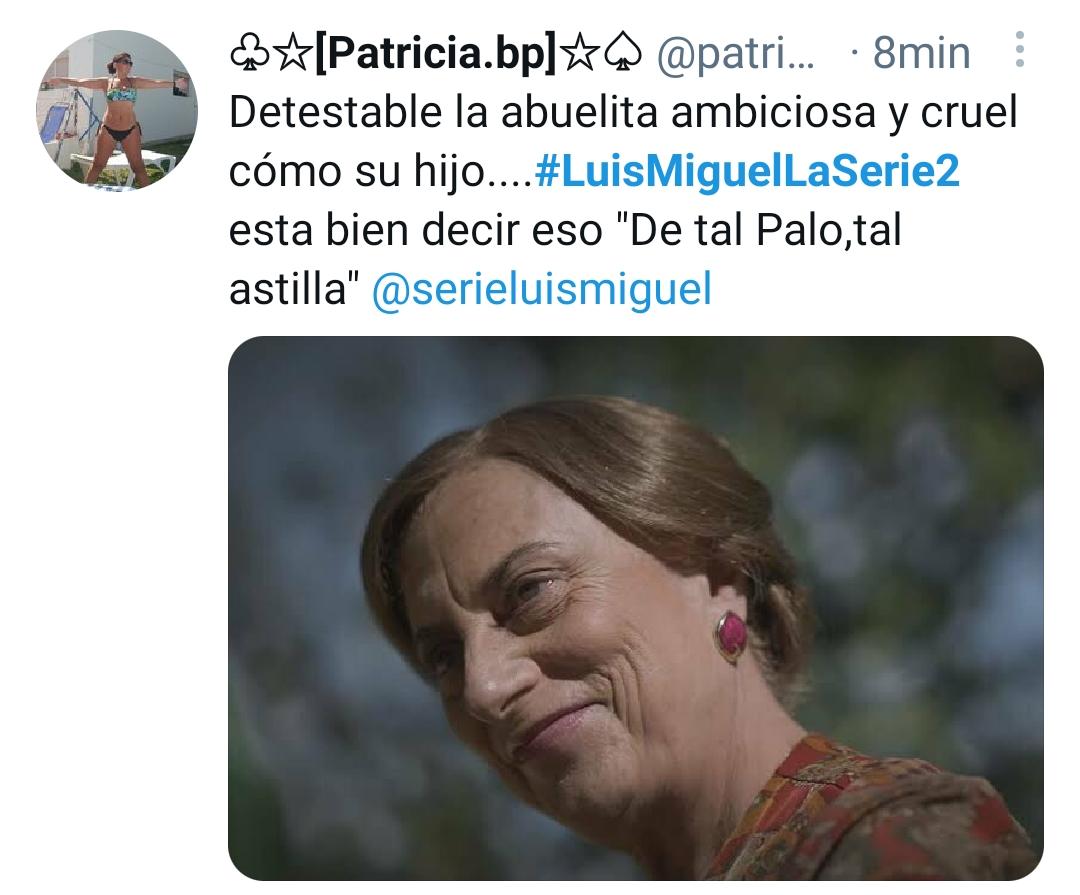Expand the attached photo of the woman
This screenshot has width=1080, height=895.
pos(636,608)
